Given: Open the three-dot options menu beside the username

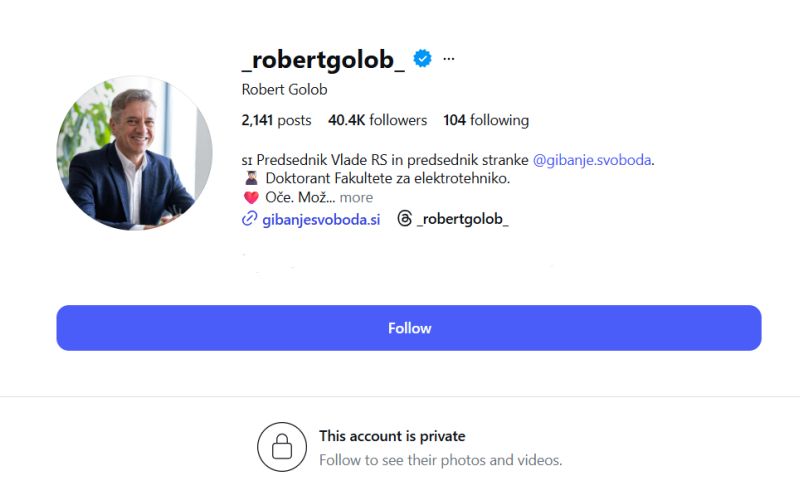Looking at the screenshot, I should tap(449, 59).
